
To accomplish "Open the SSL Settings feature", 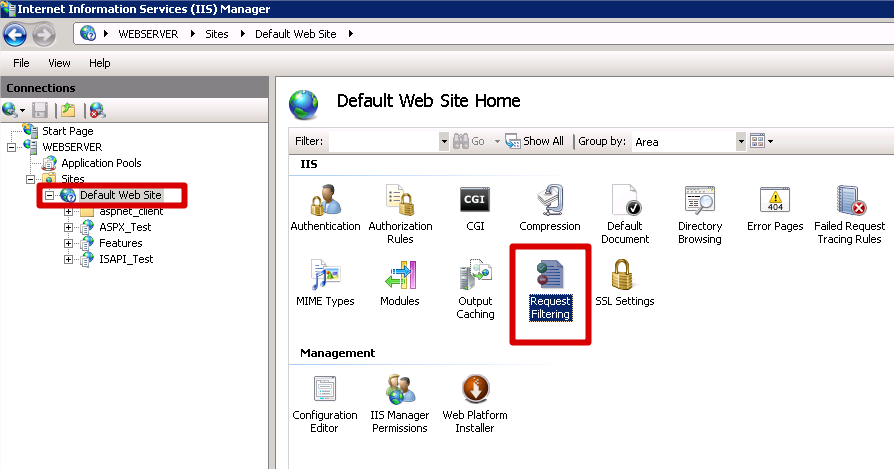I will pos(625,283).
